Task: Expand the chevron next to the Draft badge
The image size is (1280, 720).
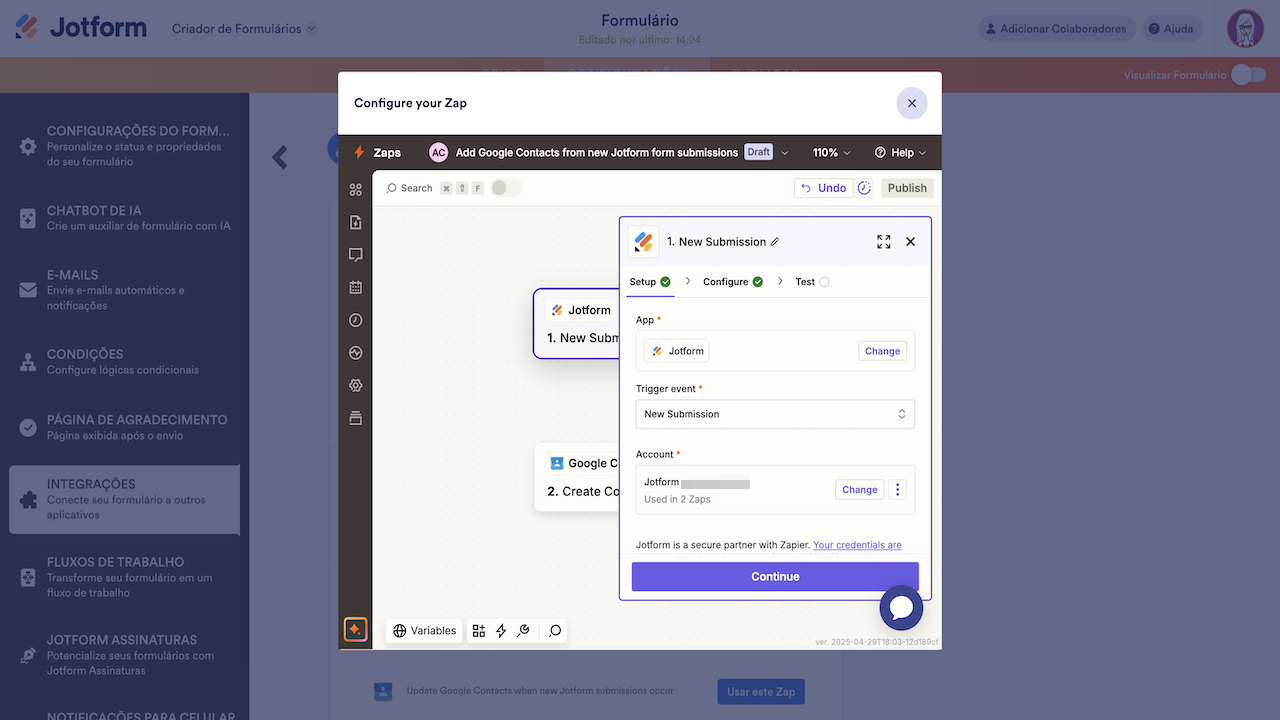Action: pos(784,152)
